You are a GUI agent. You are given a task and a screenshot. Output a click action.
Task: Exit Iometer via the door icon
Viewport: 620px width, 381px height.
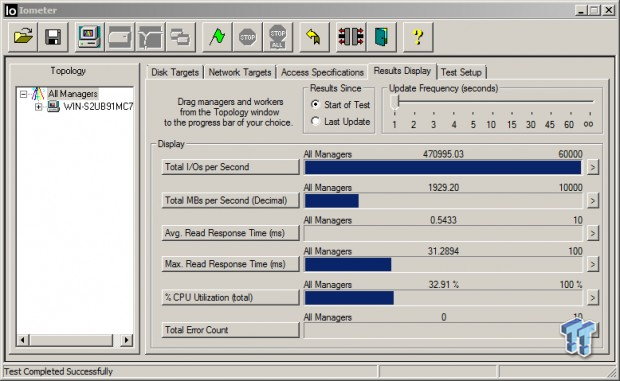[382, 37]
